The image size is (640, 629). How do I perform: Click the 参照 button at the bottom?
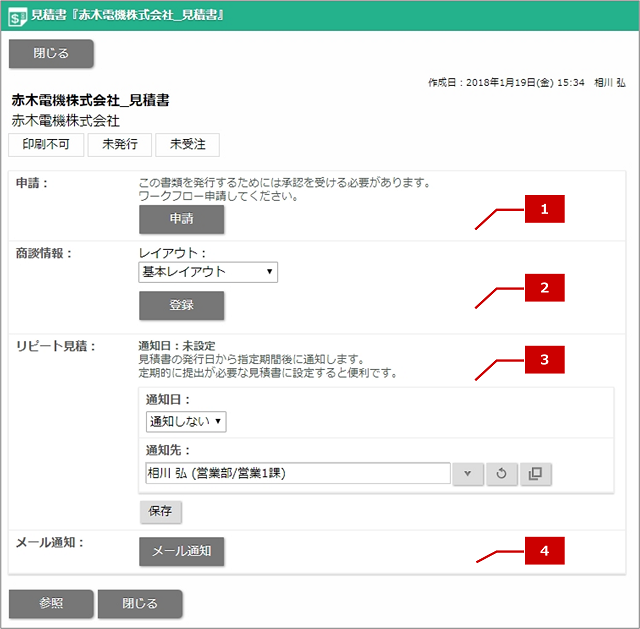pos(51,604)
